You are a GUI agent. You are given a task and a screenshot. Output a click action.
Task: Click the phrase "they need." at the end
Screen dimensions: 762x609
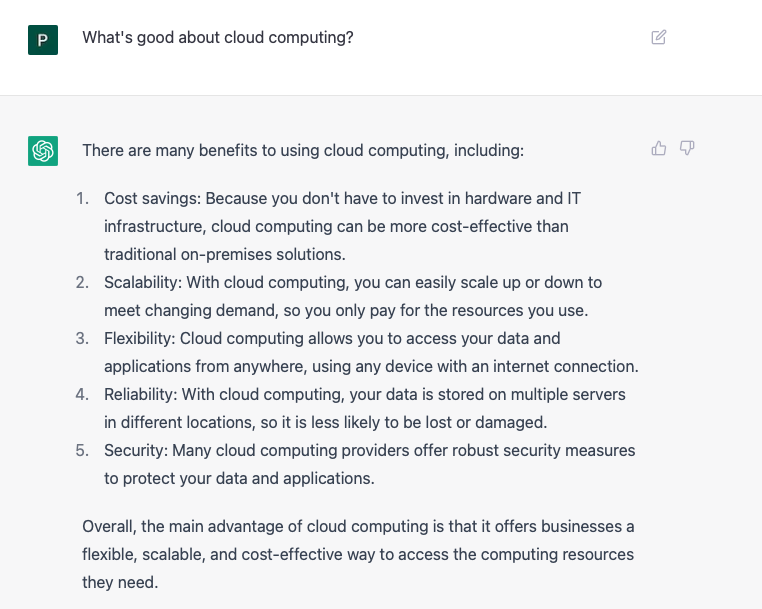coord(120,582)
